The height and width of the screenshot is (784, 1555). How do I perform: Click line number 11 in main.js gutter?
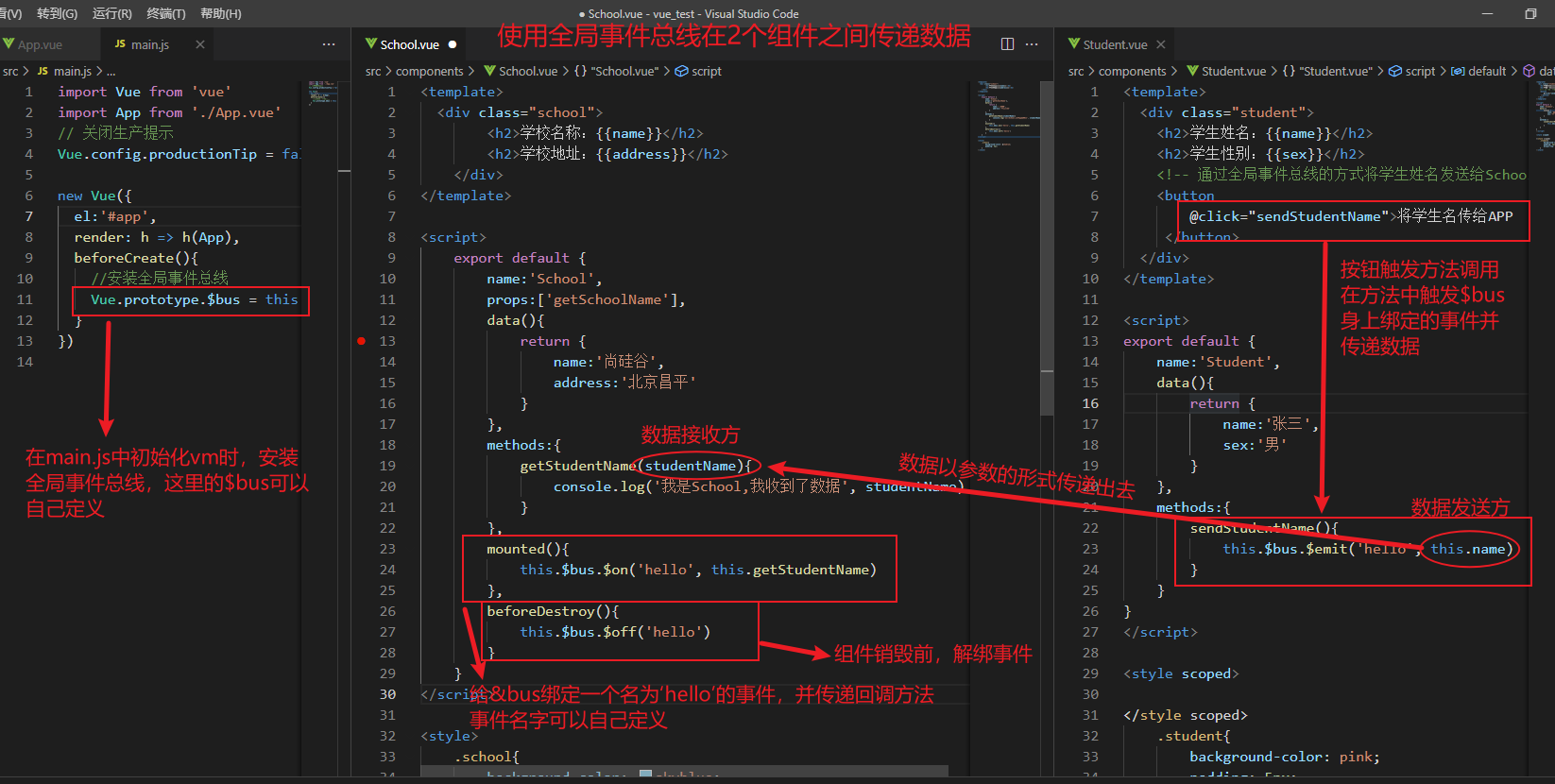tap(25, 299)
